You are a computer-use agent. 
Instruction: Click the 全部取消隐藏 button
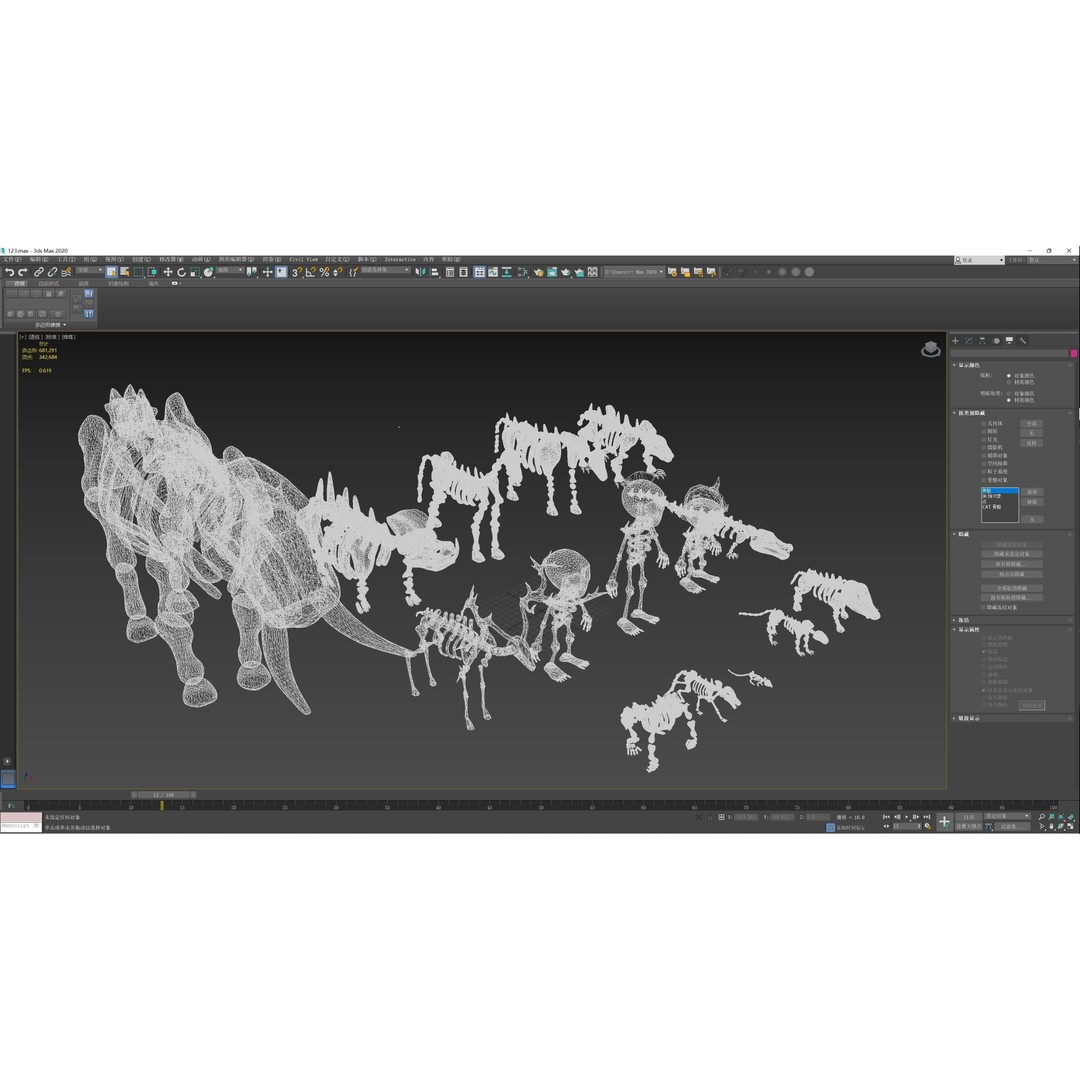pyautogui.click(x=1012, y=588)
